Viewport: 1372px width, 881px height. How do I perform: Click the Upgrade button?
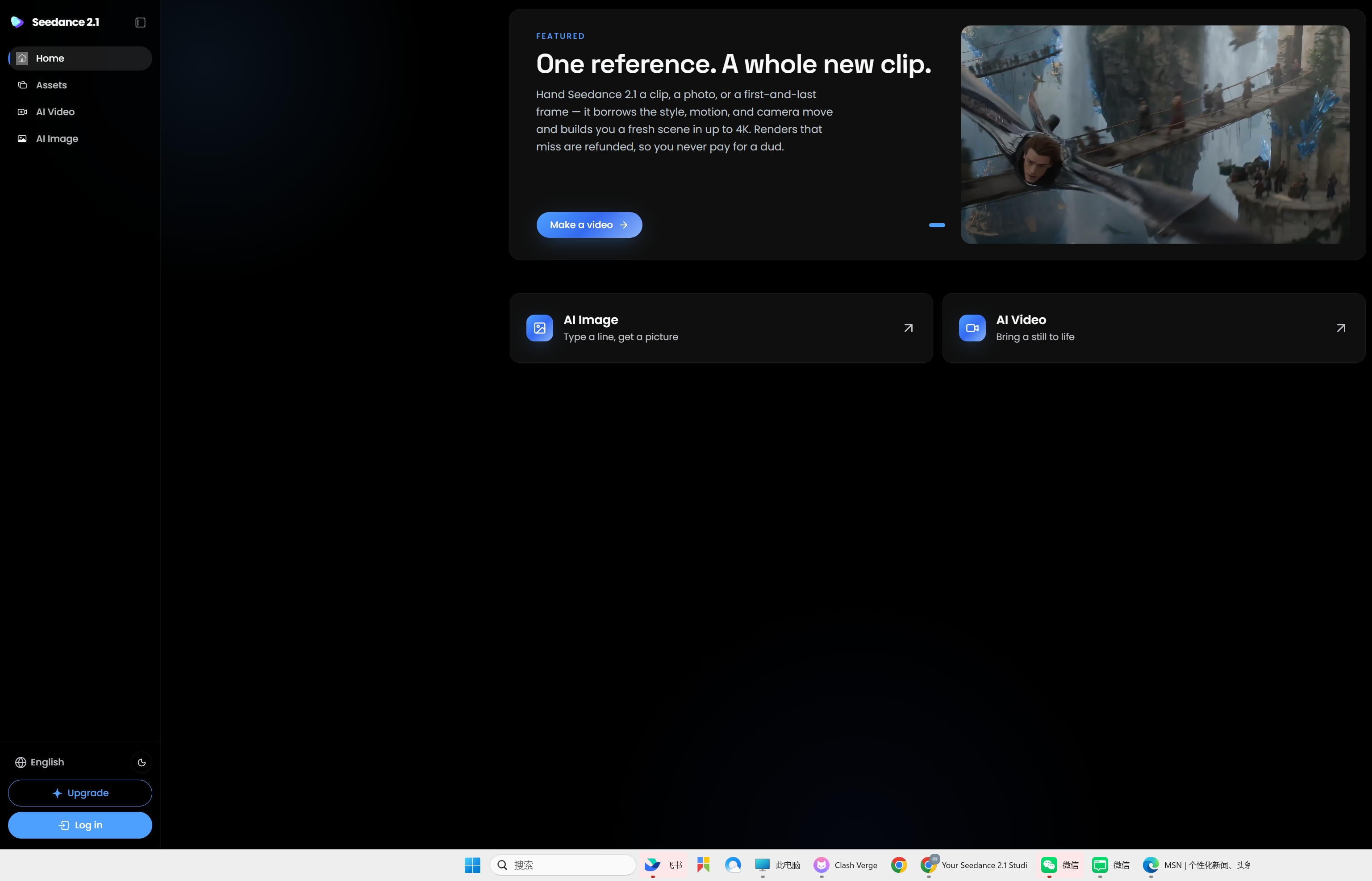click(x=80, y=793)
